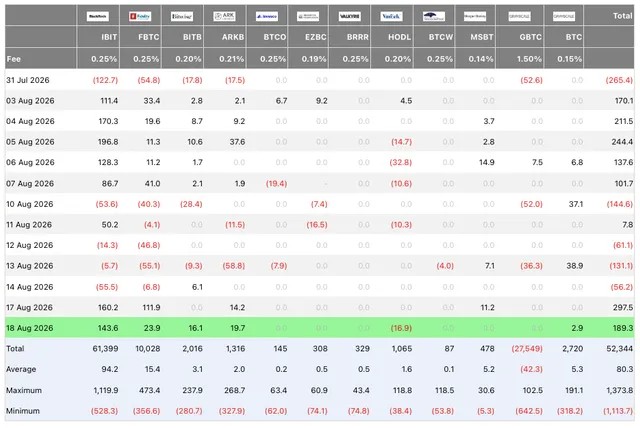The width and height of the screenshot is (640, 428).
Task: Click the (265.4) total for 31 Jul
Action: pos(619,80)
